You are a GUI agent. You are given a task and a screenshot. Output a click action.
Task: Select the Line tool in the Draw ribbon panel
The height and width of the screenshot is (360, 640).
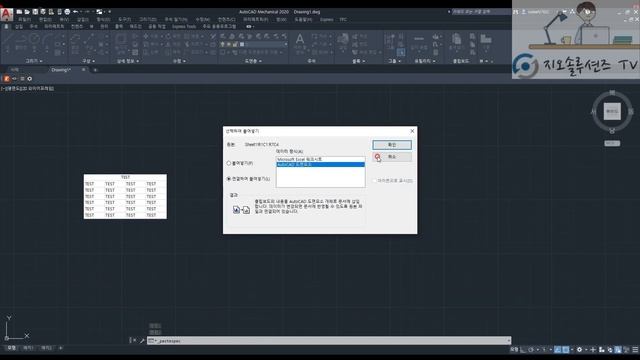[8, 40]
